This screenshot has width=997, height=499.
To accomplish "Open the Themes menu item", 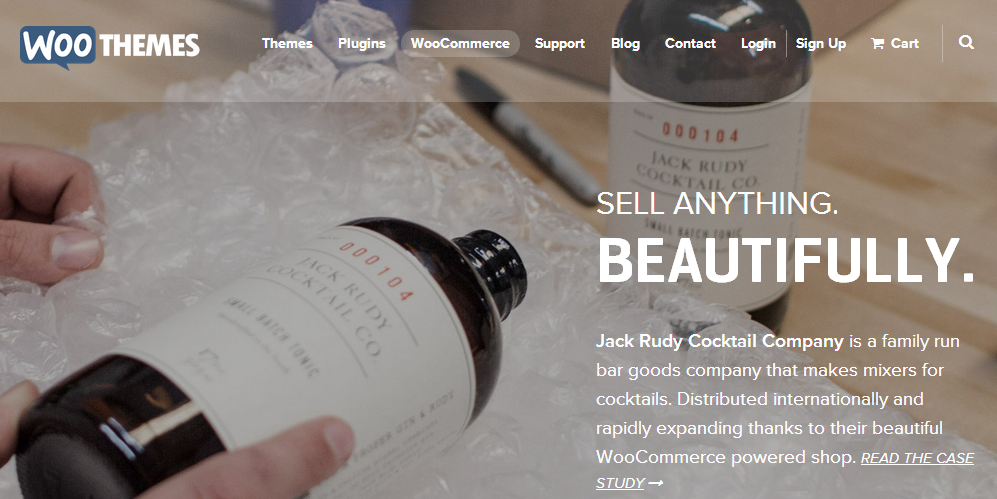I will (x=287, y=43).
